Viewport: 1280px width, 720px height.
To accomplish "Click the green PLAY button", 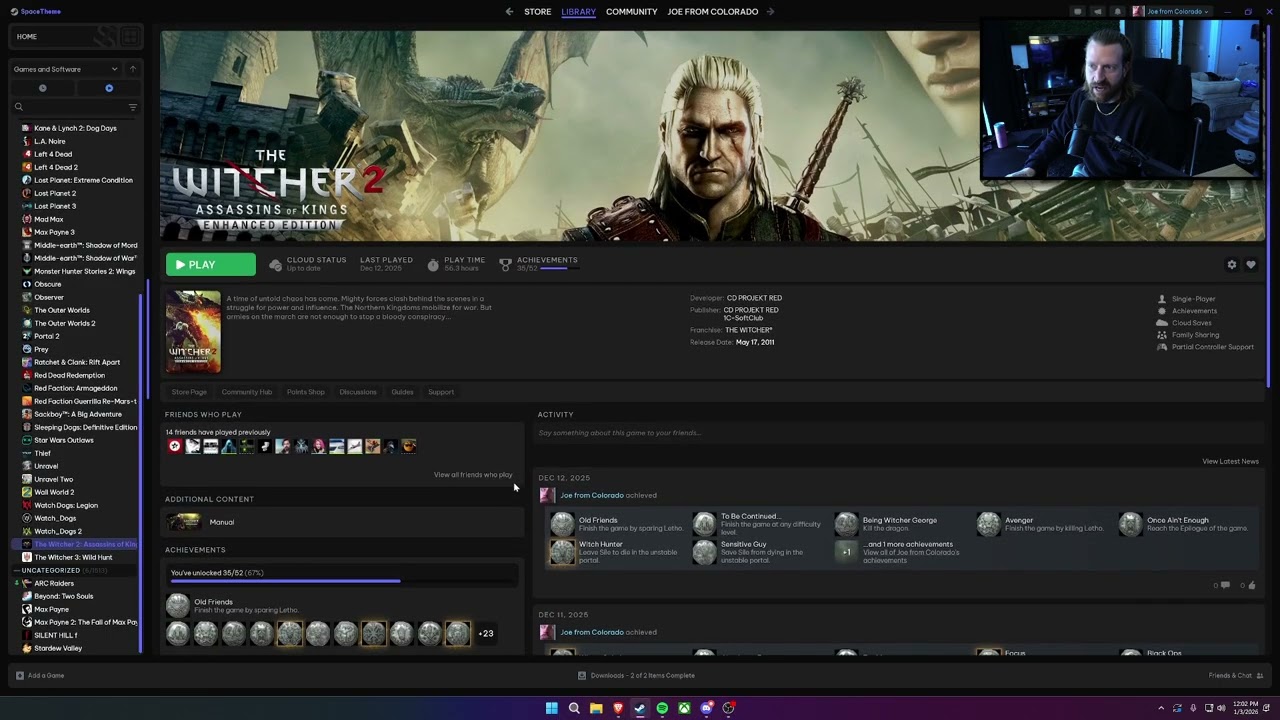I will [211, 265].
